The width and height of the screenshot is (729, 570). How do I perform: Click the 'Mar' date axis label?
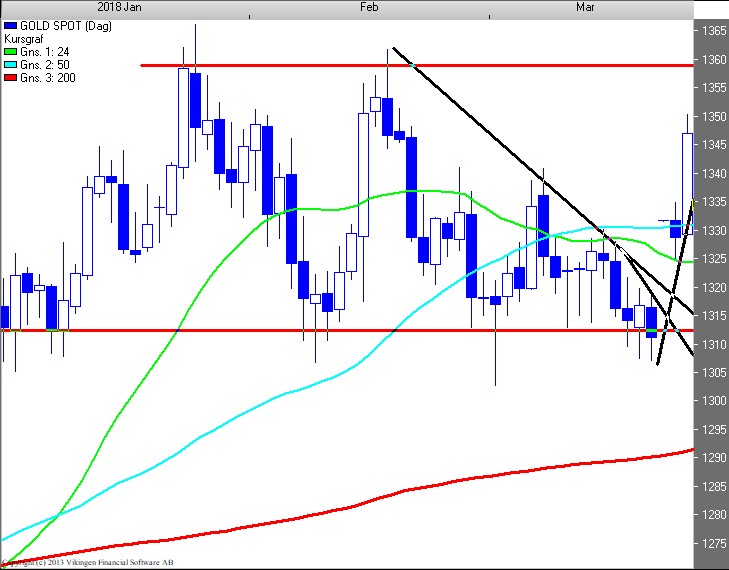point(585,7)
